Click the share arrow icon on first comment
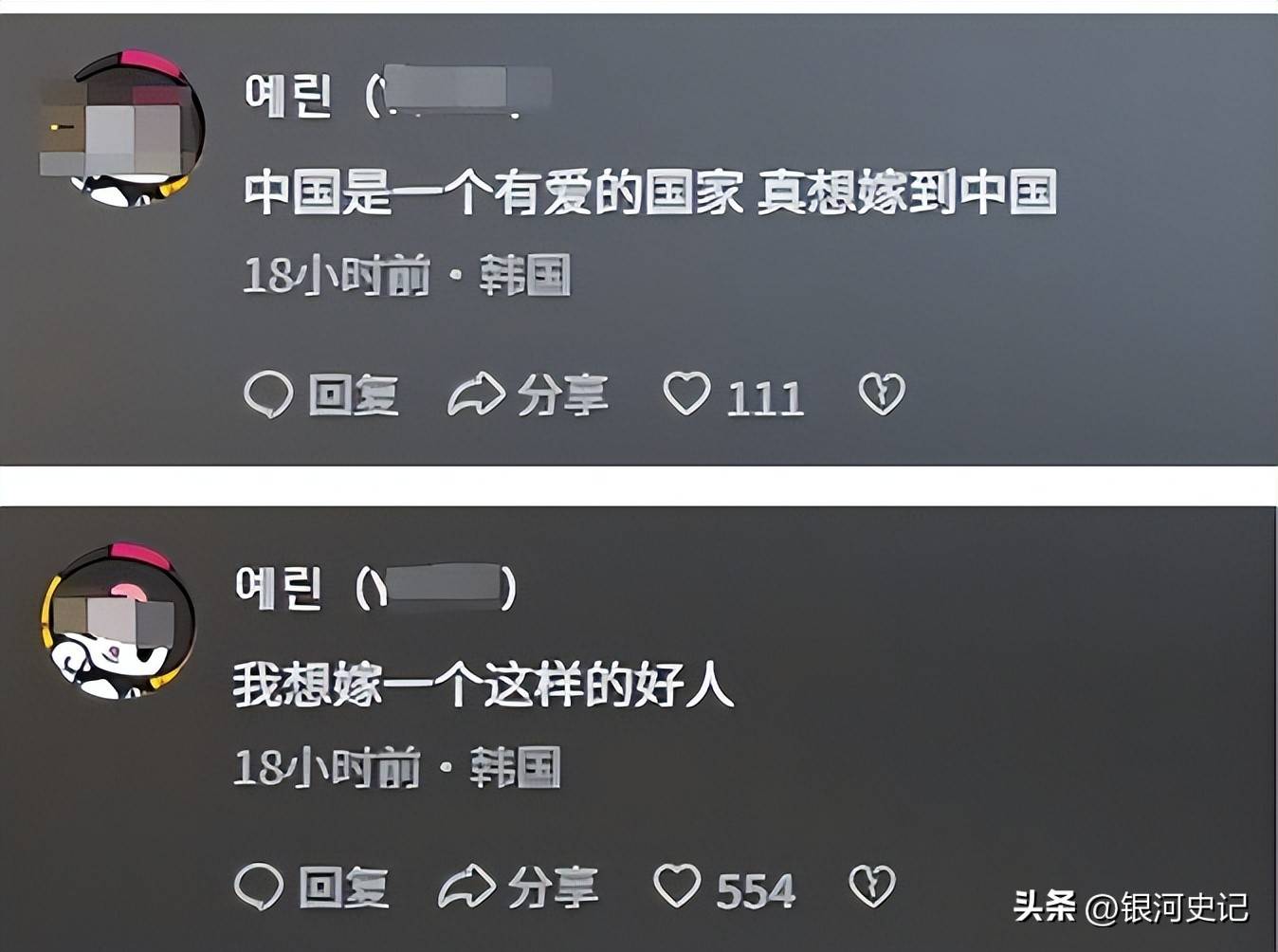Image resolution: width=1278 pixels, height=952 pixels. pos(476,394)
